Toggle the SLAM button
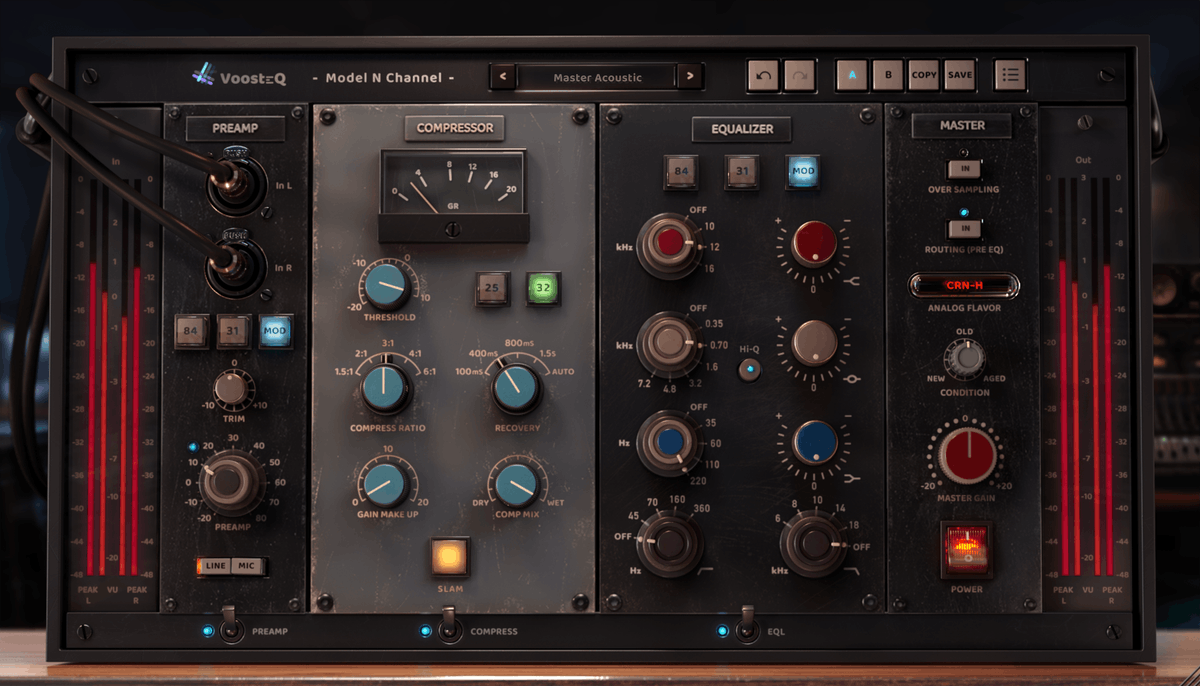 pyautogui.click(x=450, y=557)
